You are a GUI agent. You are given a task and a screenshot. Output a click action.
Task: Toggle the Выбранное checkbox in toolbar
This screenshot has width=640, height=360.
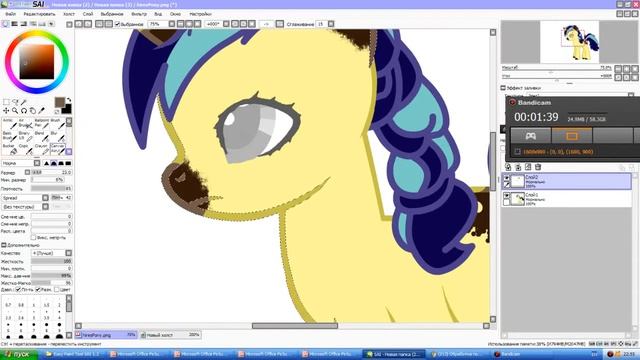pos(118,24)
